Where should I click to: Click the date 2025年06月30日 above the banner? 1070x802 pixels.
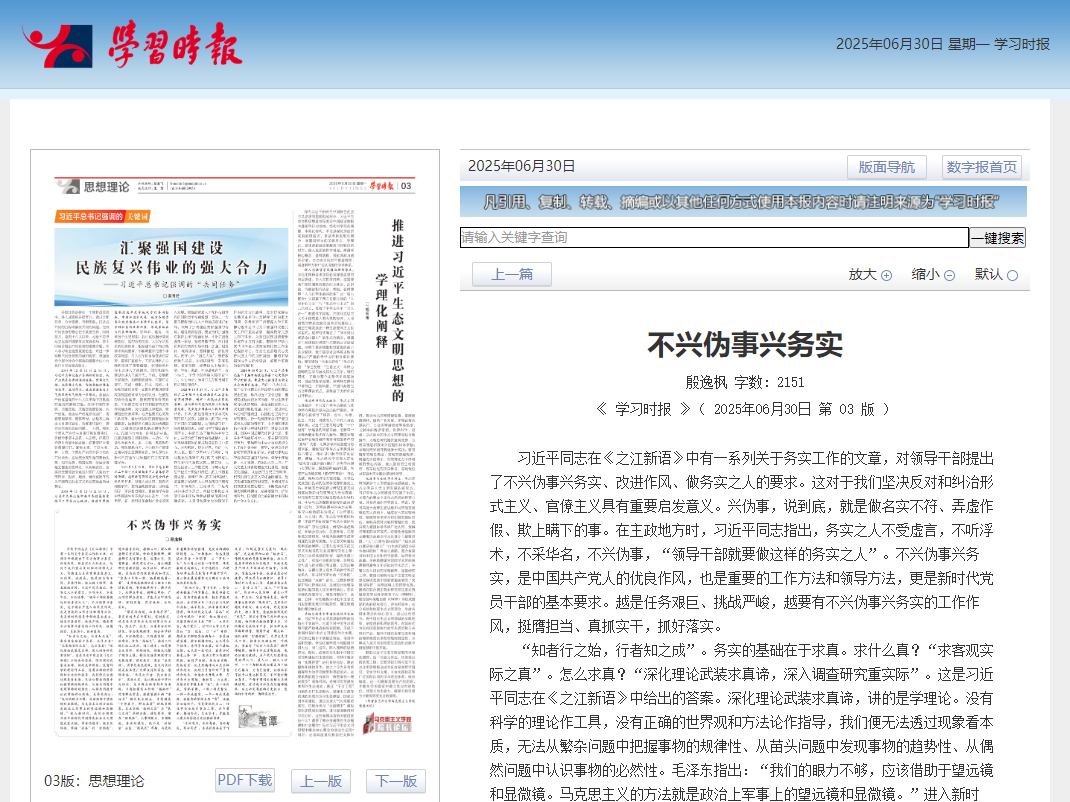[521, 166]
